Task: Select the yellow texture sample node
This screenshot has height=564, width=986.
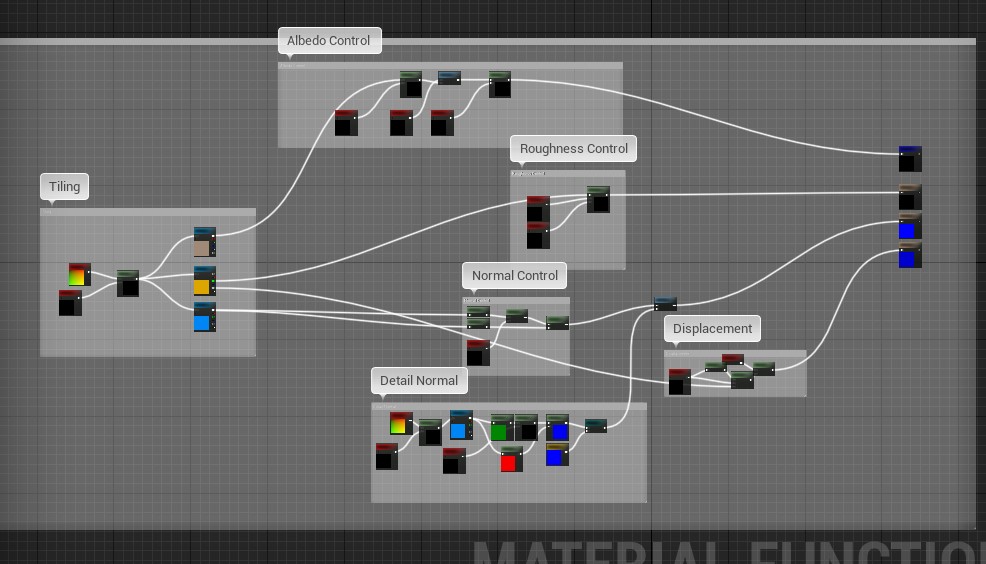Action: pos(205,281)
